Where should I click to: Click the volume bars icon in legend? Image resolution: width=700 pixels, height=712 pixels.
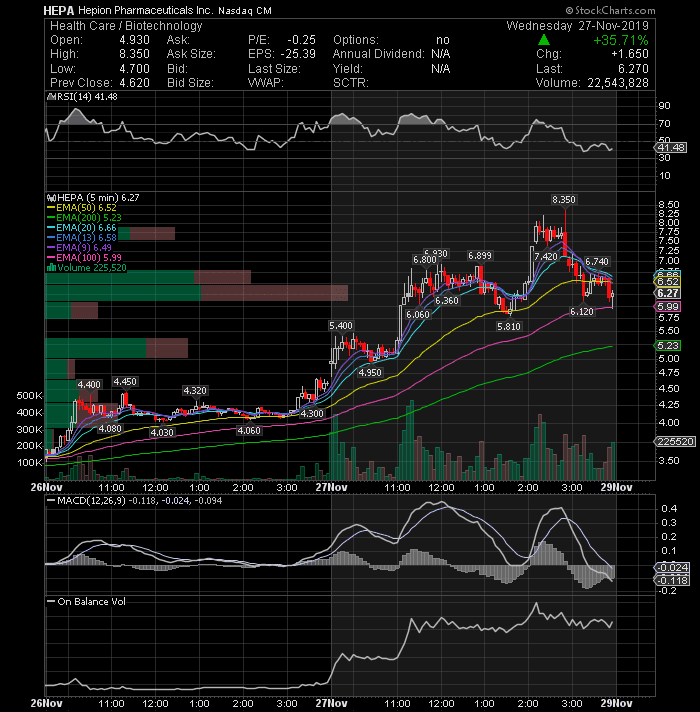(51, 267)
